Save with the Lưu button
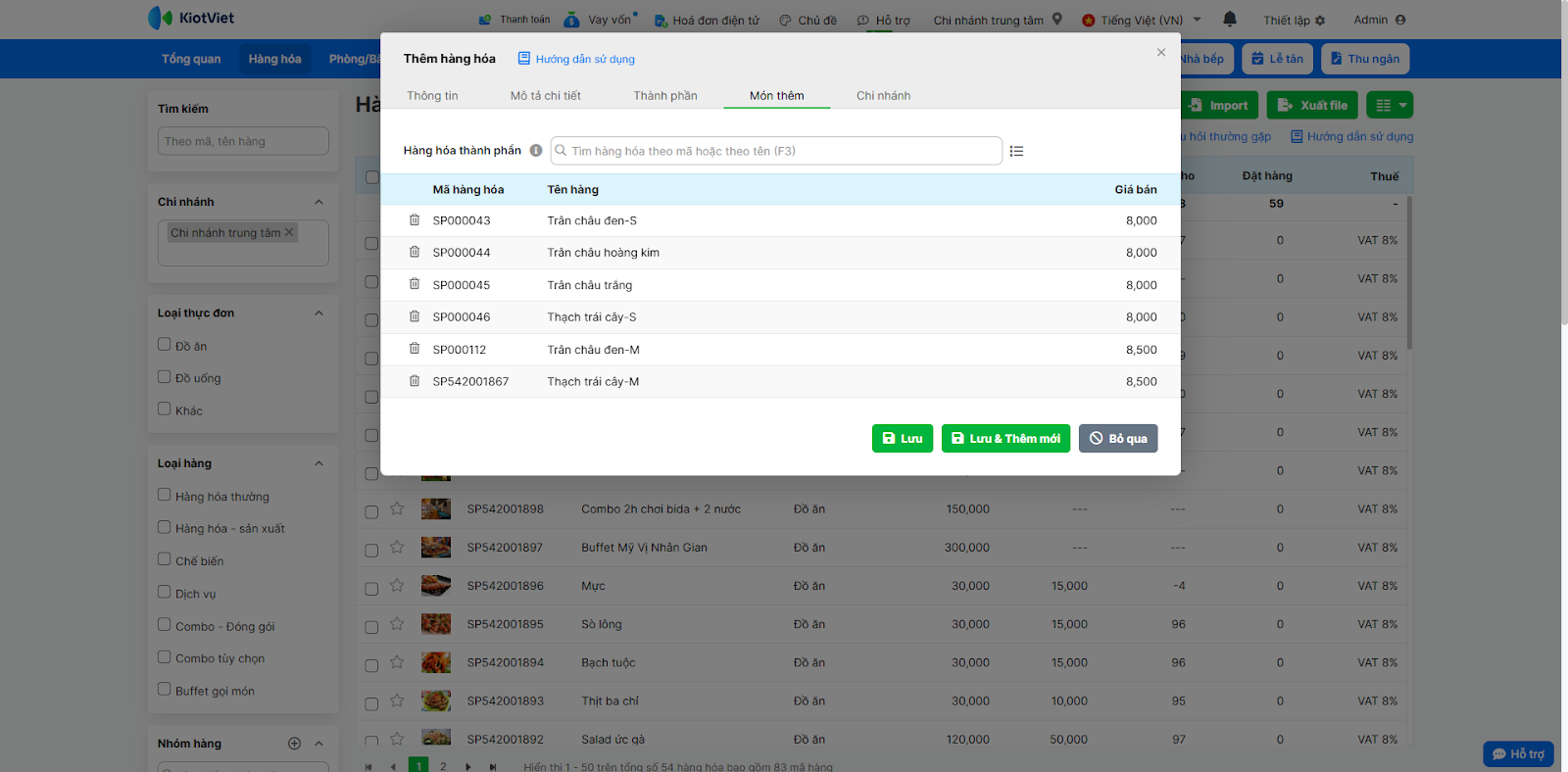This screenshot has height=772, width=1568. coord(903,439)
